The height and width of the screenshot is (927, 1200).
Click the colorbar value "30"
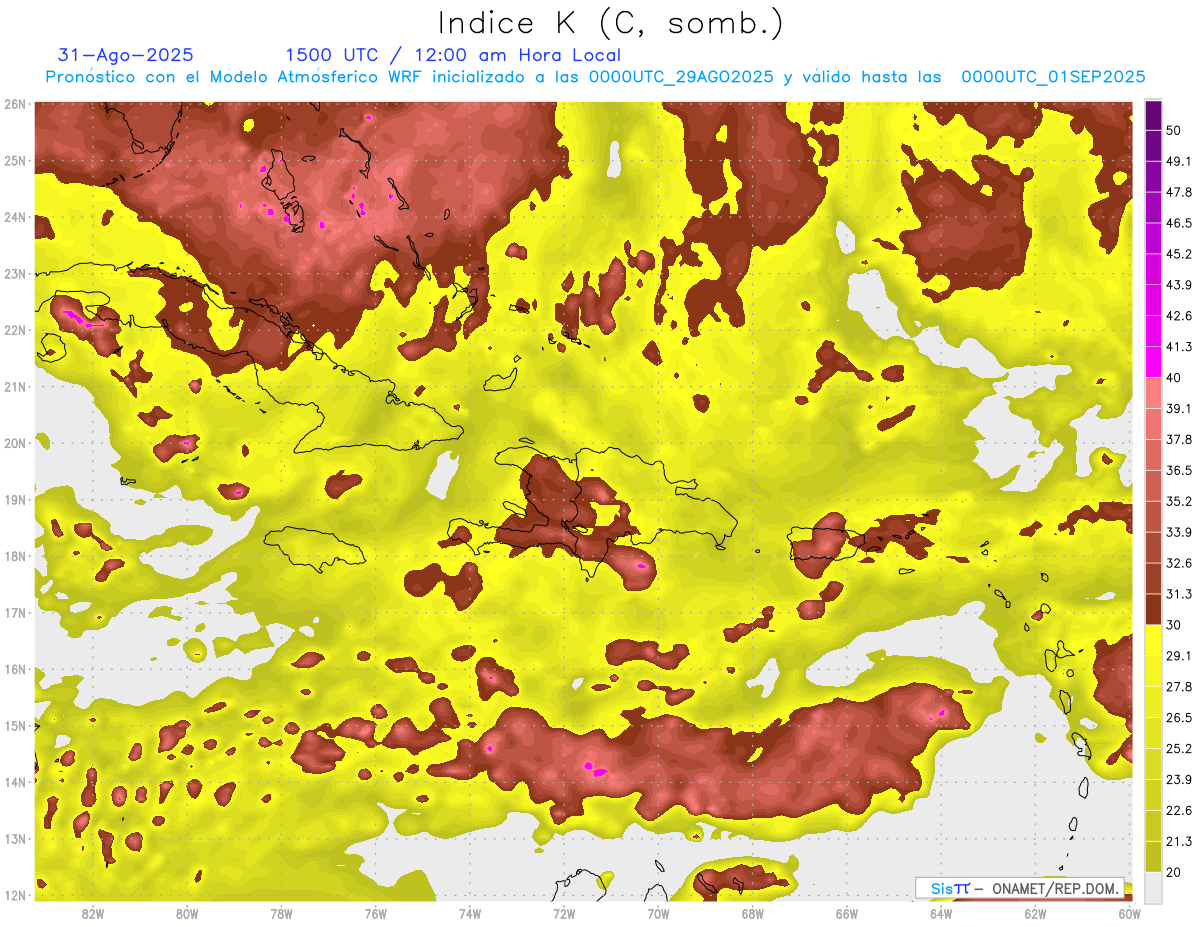(x=1175, y=625)
